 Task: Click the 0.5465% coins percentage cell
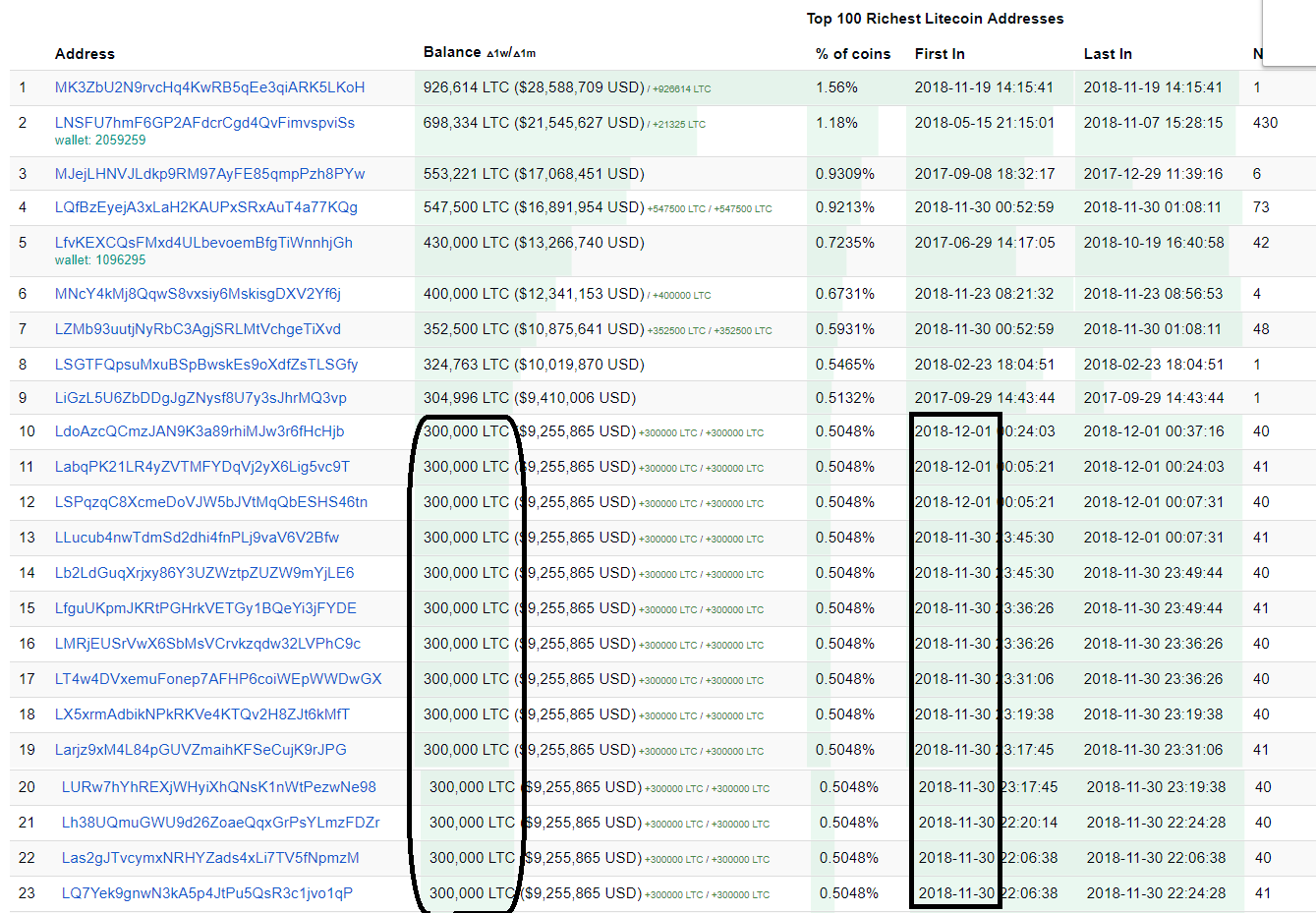(x=845, y=365)
